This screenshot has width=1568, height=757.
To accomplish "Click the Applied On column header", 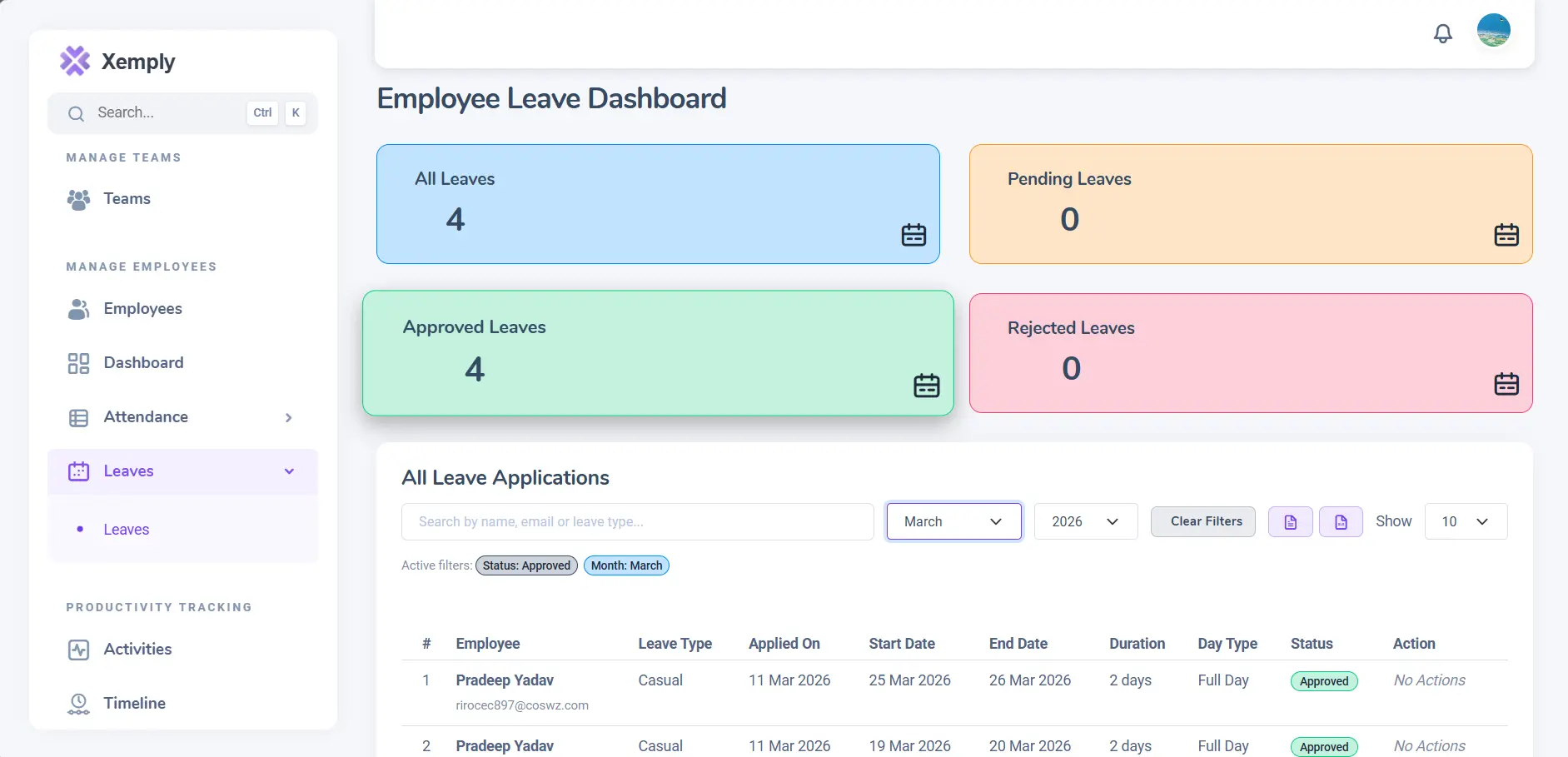I will coord(784,644).
